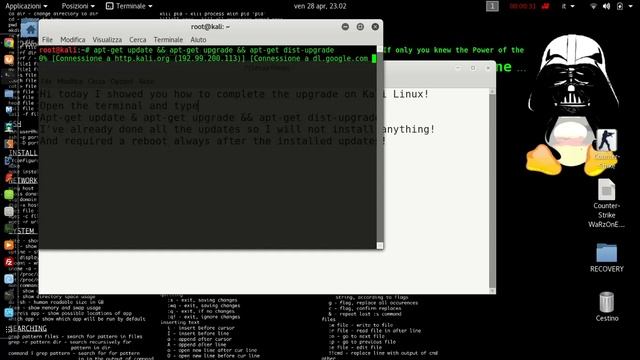The width and height of the screenshot is (640, 360).
Task: Click the root@kali terminal title bar
Action: tap(210, 27)
